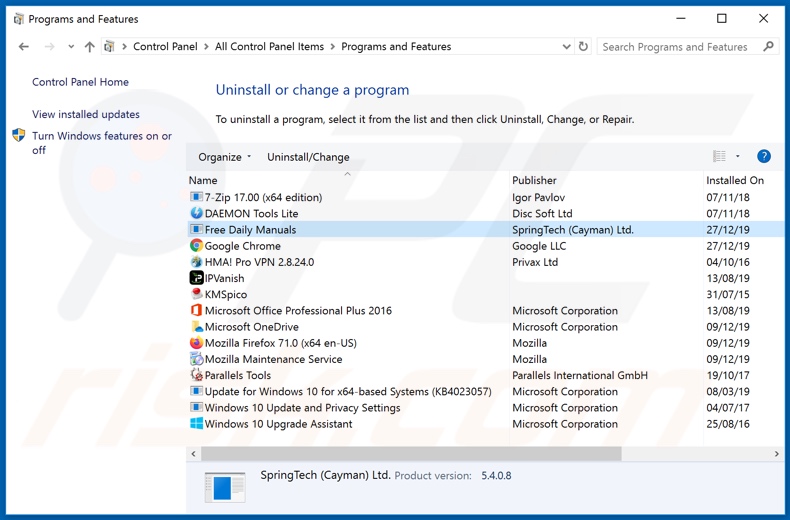Image resolution: width=790 pixels, height=520 pixels.
Task: Click the search magnifier icon
Action: pyautogui.click(x=768, y=46)
